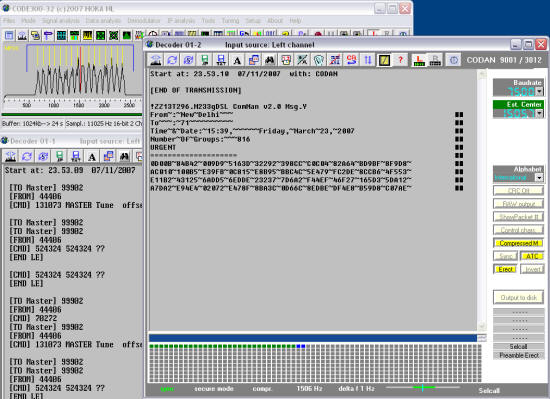Screen dimensions: 550x399
Task: Click the blue TXT save-to-text disk icon
Action: pyautogui.click(x=221, y=60)
